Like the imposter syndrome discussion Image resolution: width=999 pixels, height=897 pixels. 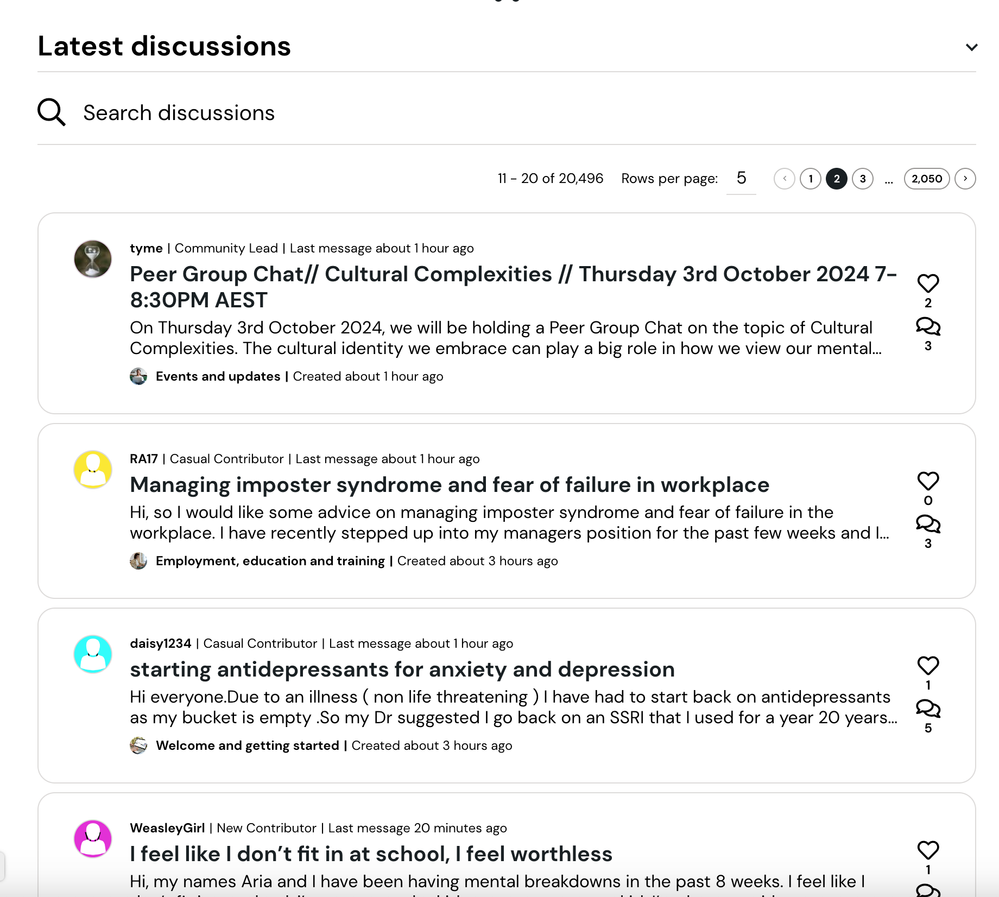tap(928, 480)
